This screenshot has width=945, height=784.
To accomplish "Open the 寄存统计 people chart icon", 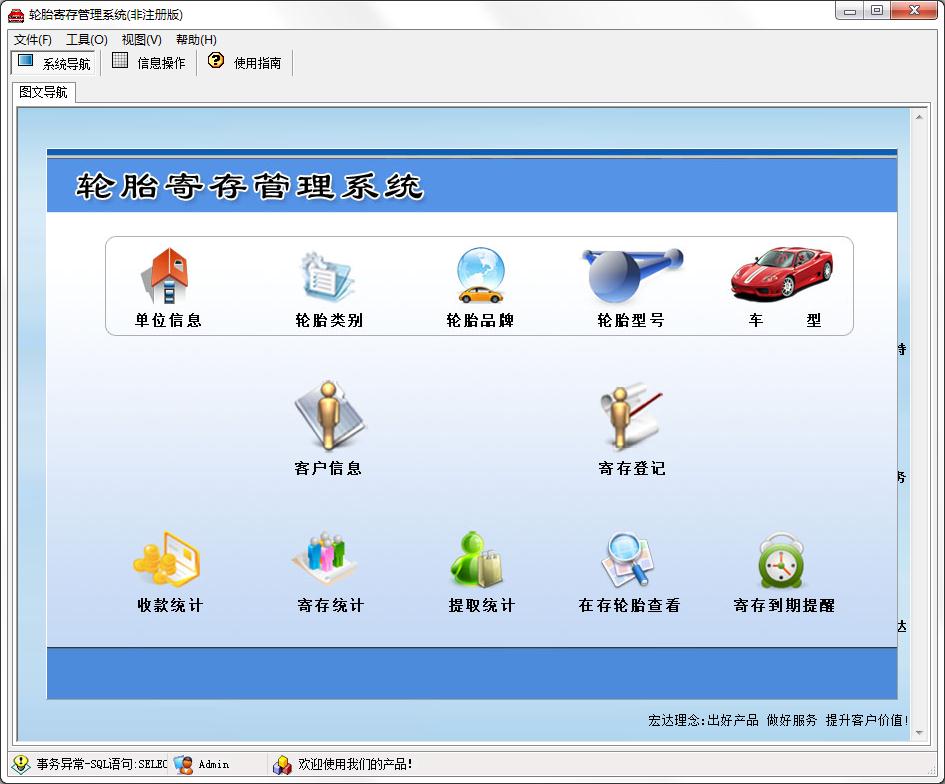I will [325, 559].
